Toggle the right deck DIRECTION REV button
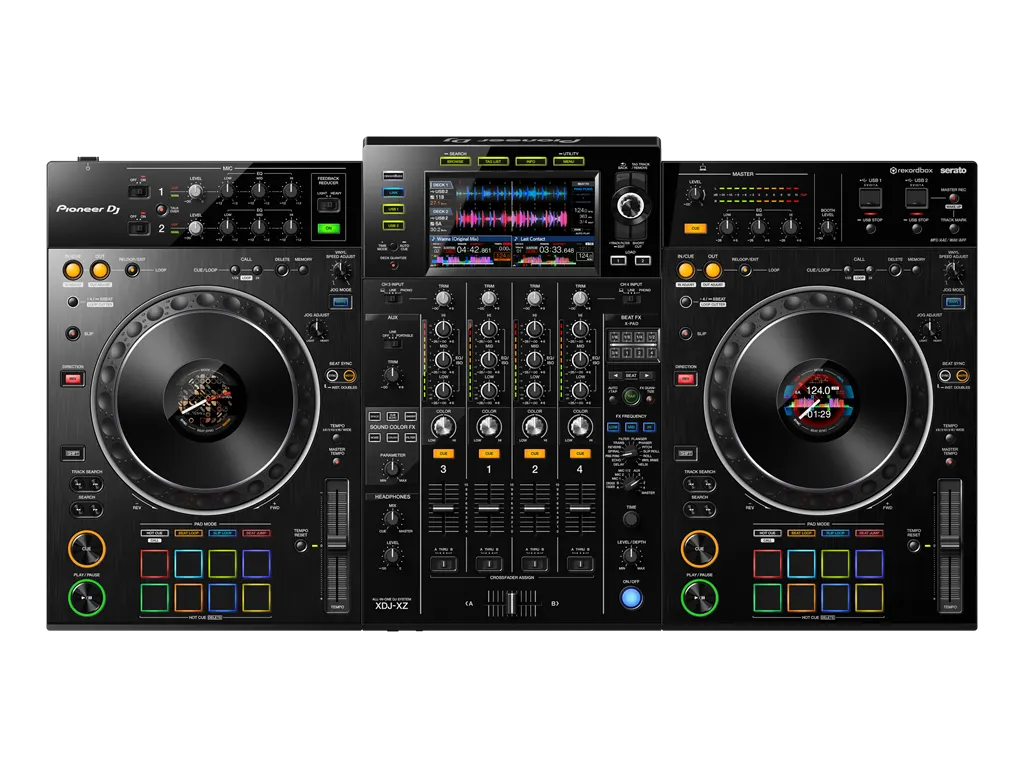Image resolution: width=1024 pixels, height=768 pixels. [686, 379]
